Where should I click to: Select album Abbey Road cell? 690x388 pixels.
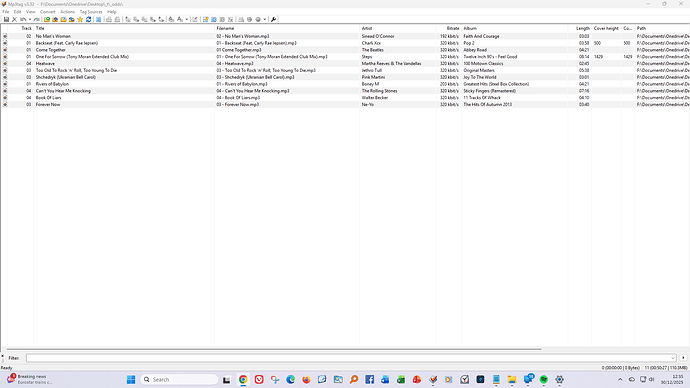point(475,50)
